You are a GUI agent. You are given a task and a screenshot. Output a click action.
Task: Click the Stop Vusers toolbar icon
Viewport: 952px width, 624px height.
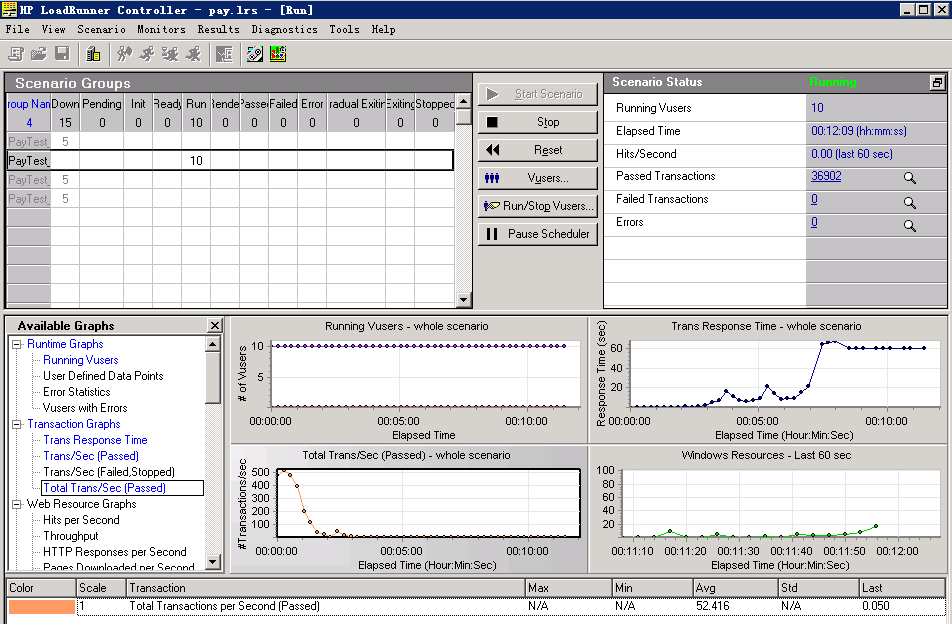193,54
